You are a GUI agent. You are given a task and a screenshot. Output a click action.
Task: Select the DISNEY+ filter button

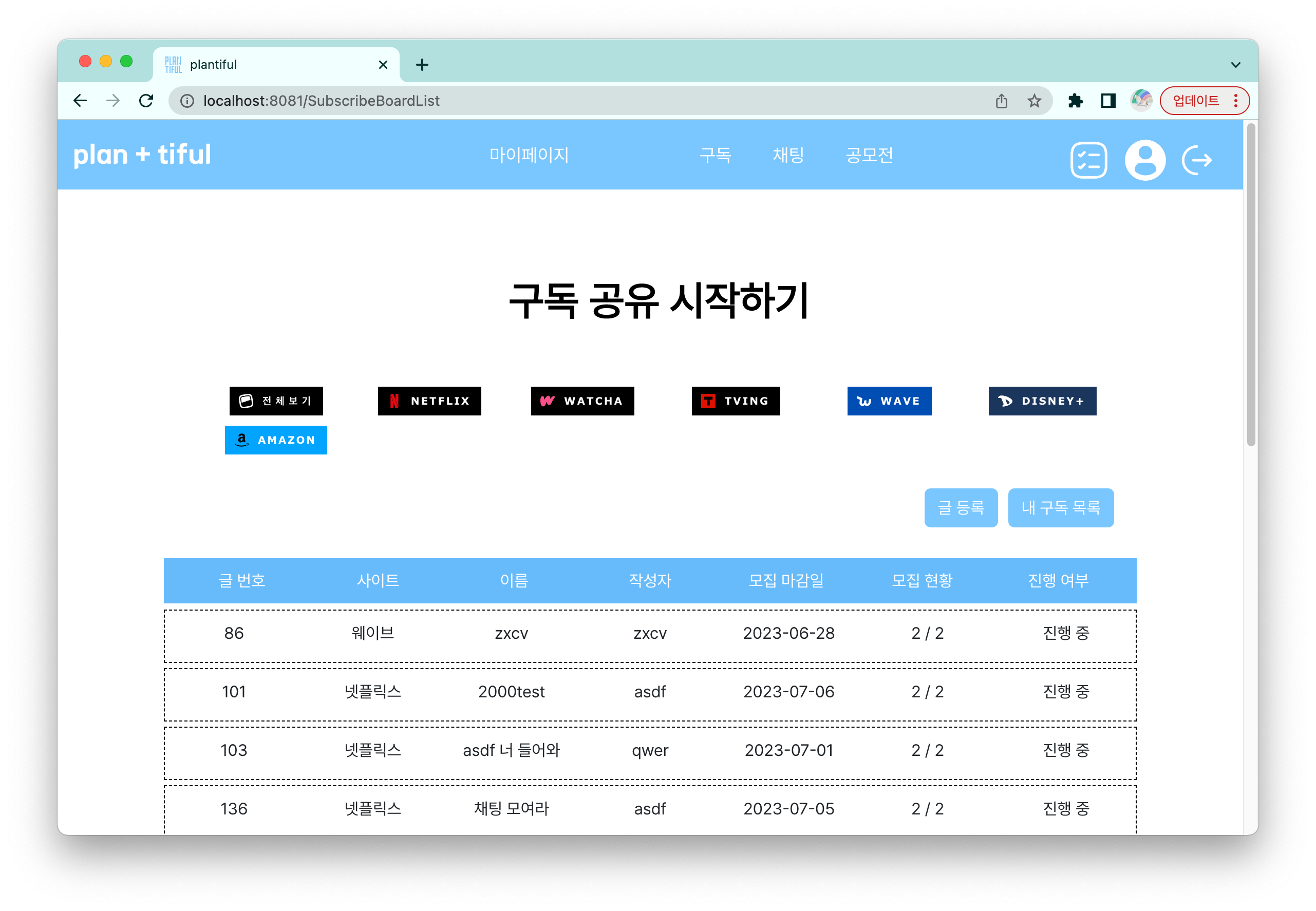(x=1042, y=401)
